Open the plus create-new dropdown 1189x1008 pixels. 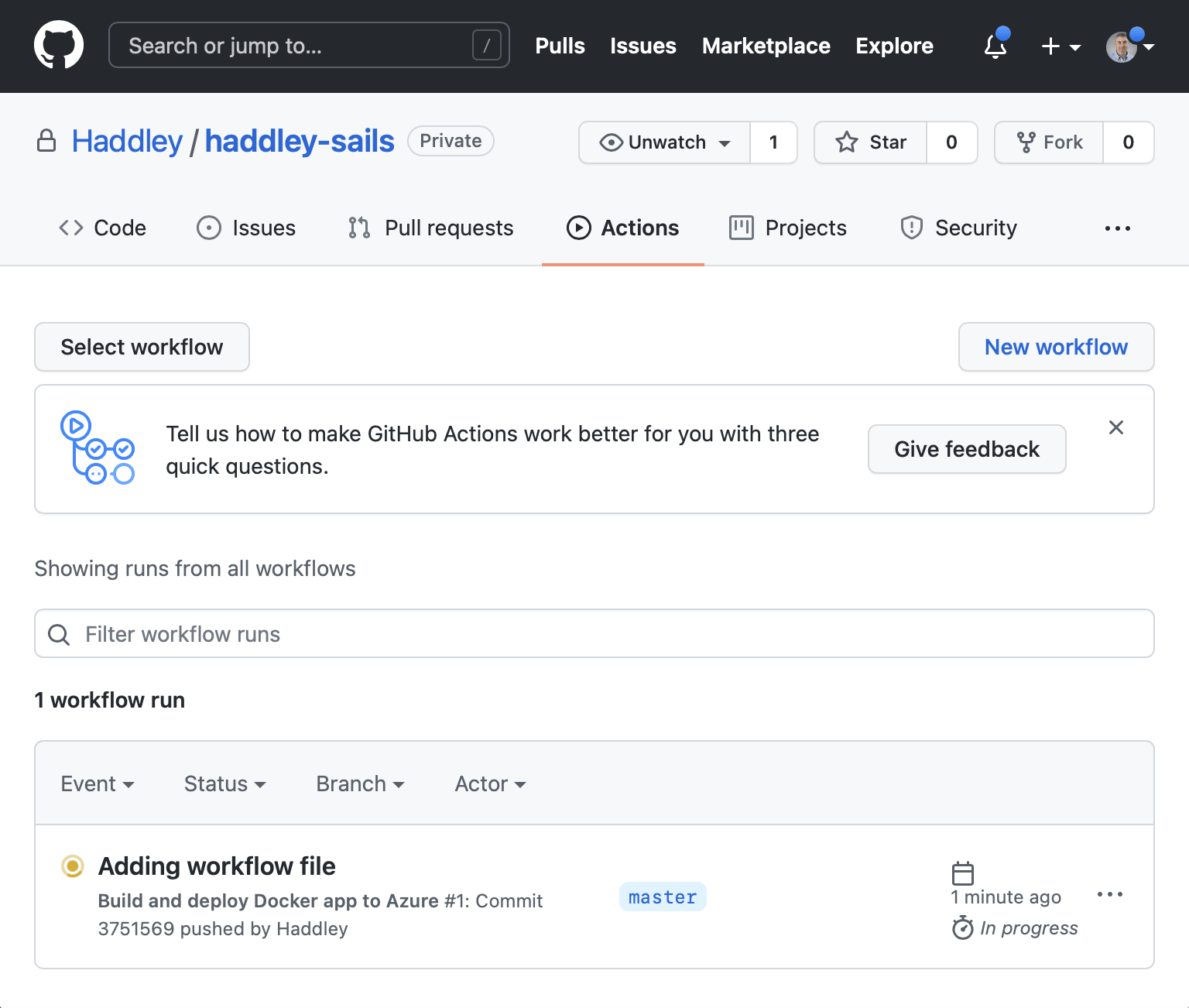pos(1060,46)
